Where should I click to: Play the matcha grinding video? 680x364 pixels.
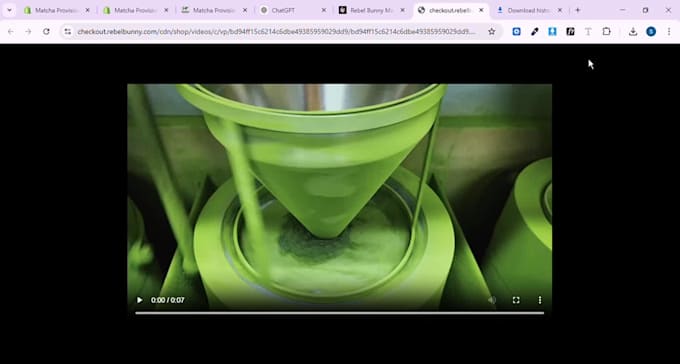[x=140, y=300]
